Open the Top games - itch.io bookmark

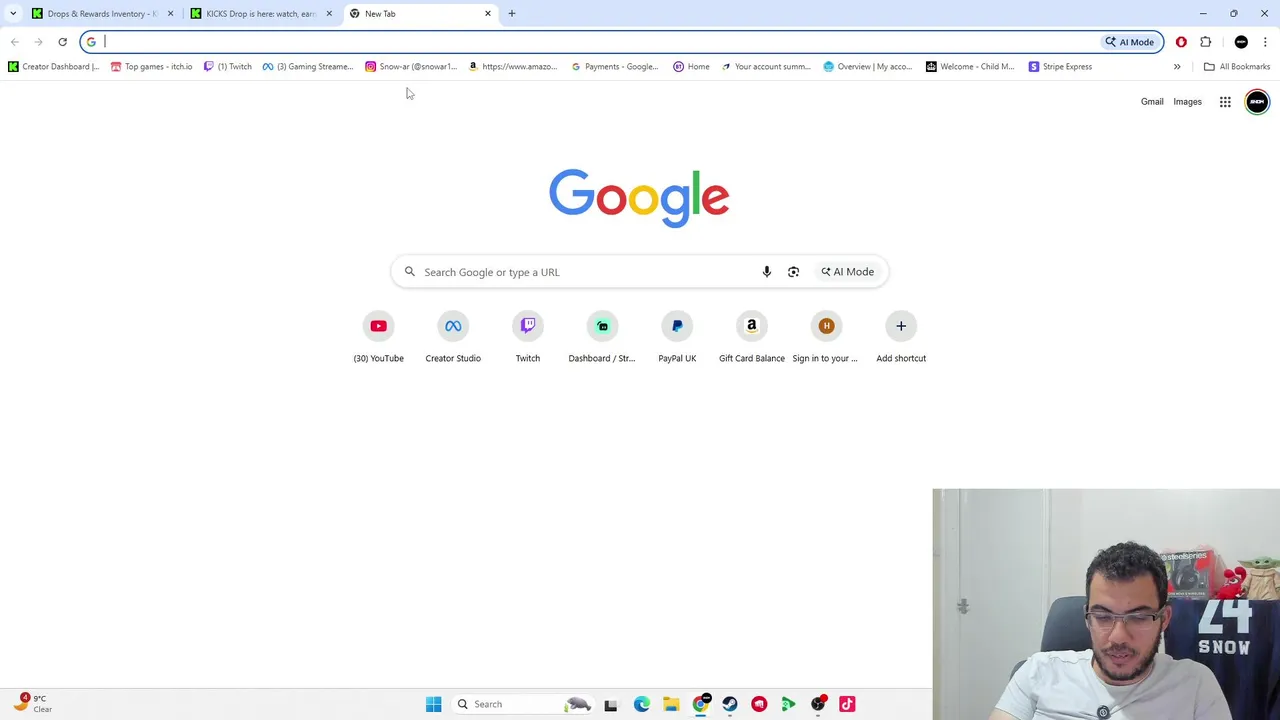click(151, 67)
